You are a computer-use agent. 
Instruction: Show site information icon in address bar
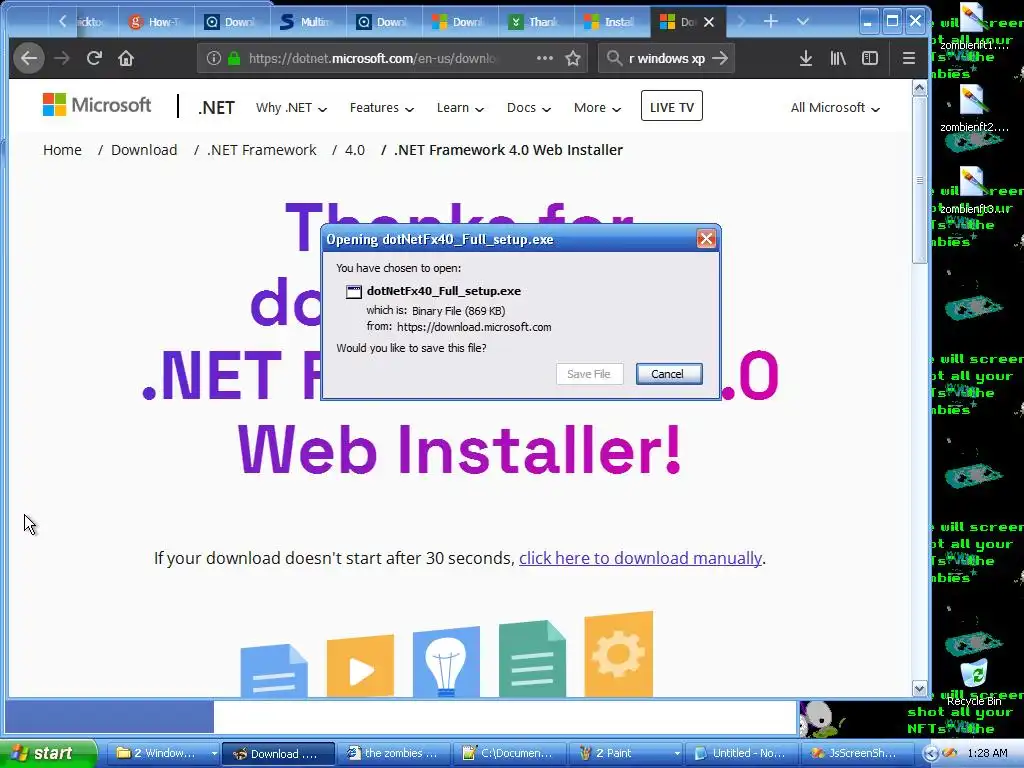pyautogui.click(x=214, y=58)
